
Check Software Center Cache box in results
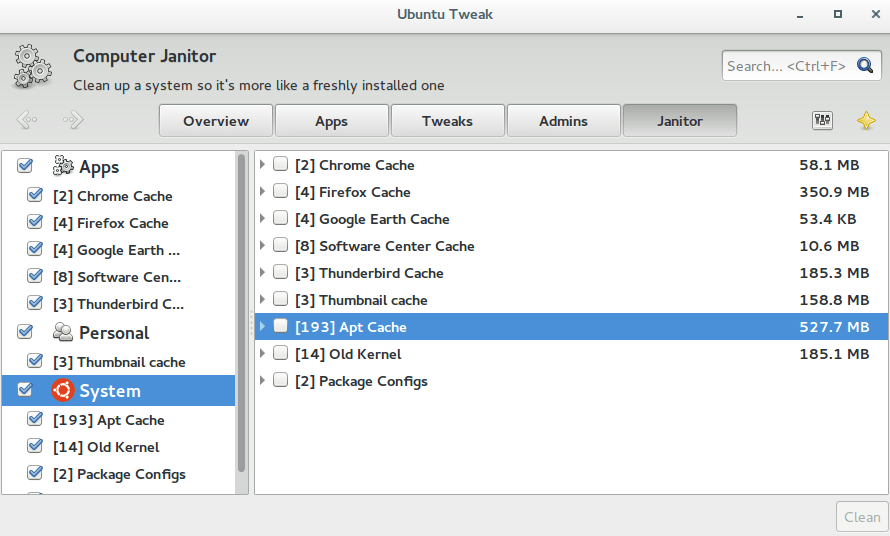pyautogui.click(x=280, y=245)
